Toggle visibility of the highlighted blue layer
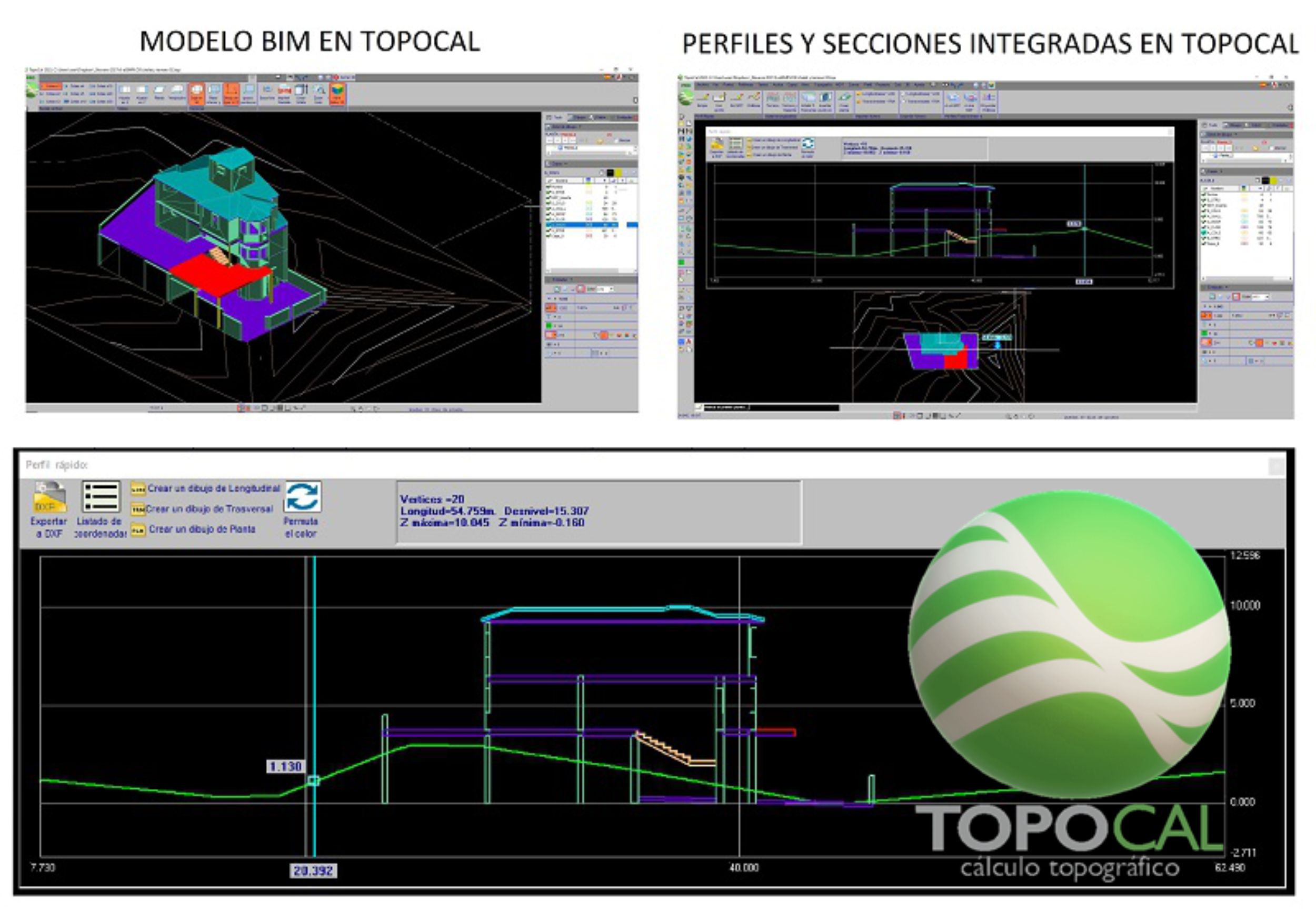Screen dimensions: 1316x921 coord(549,225)
